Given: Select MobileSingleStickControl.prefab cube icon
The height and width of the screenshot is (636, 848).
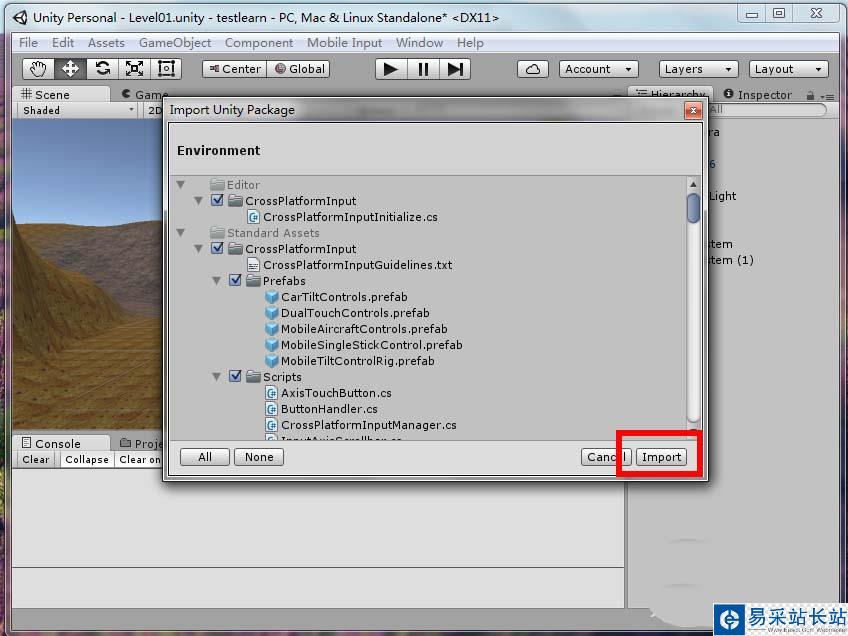Looking at the screenshot, I should pyautogui.click(x=271, y=345).
